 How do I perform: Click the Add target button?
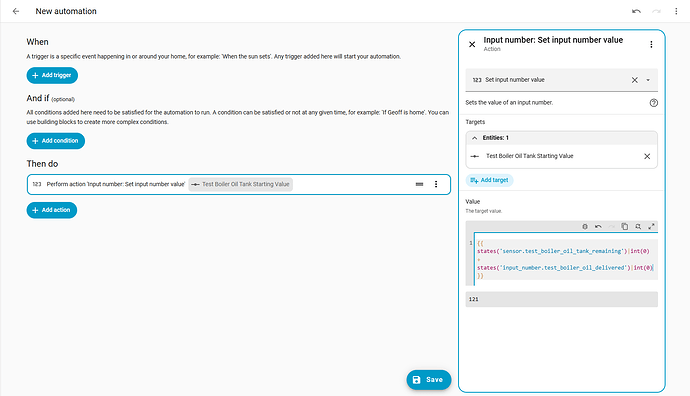489,180
